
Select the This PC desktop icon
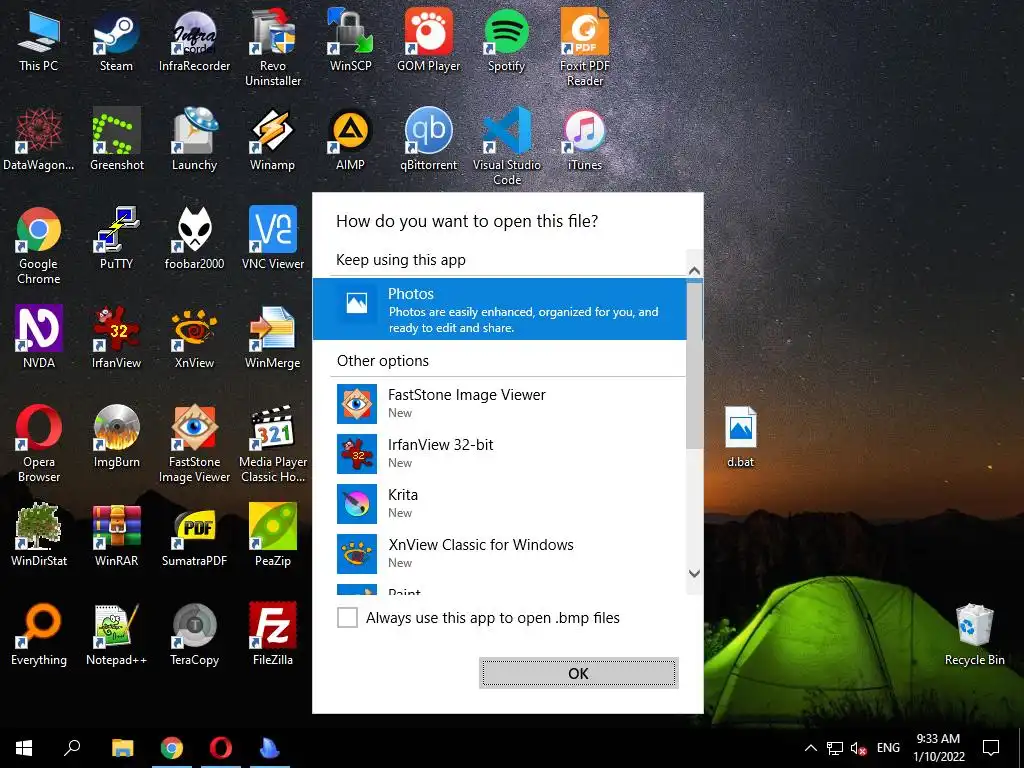(39, 40)
